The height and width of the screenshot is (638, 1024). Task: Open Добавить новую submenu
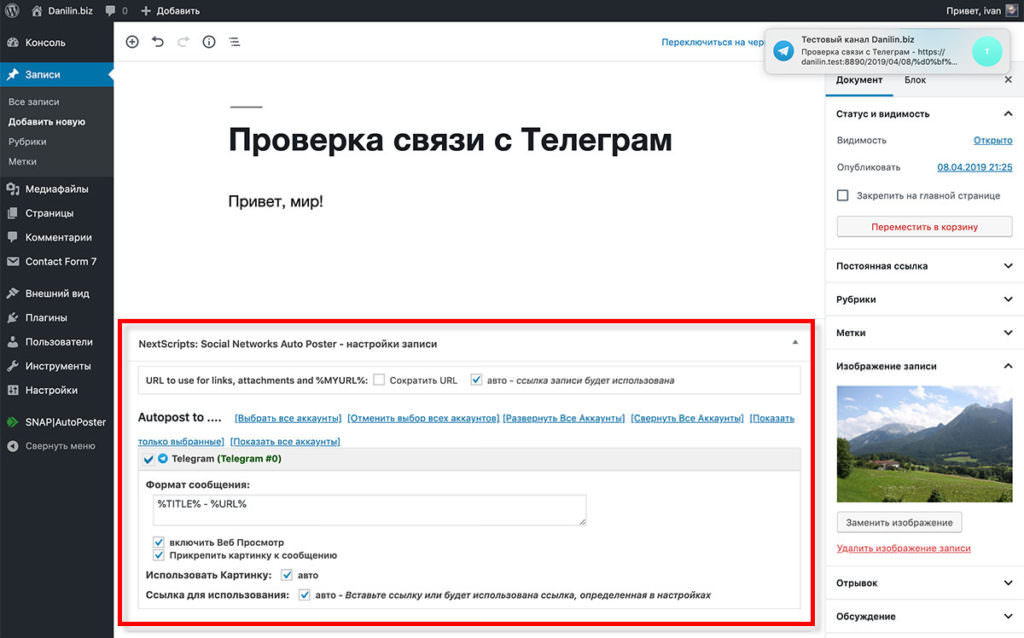point(46,121)
